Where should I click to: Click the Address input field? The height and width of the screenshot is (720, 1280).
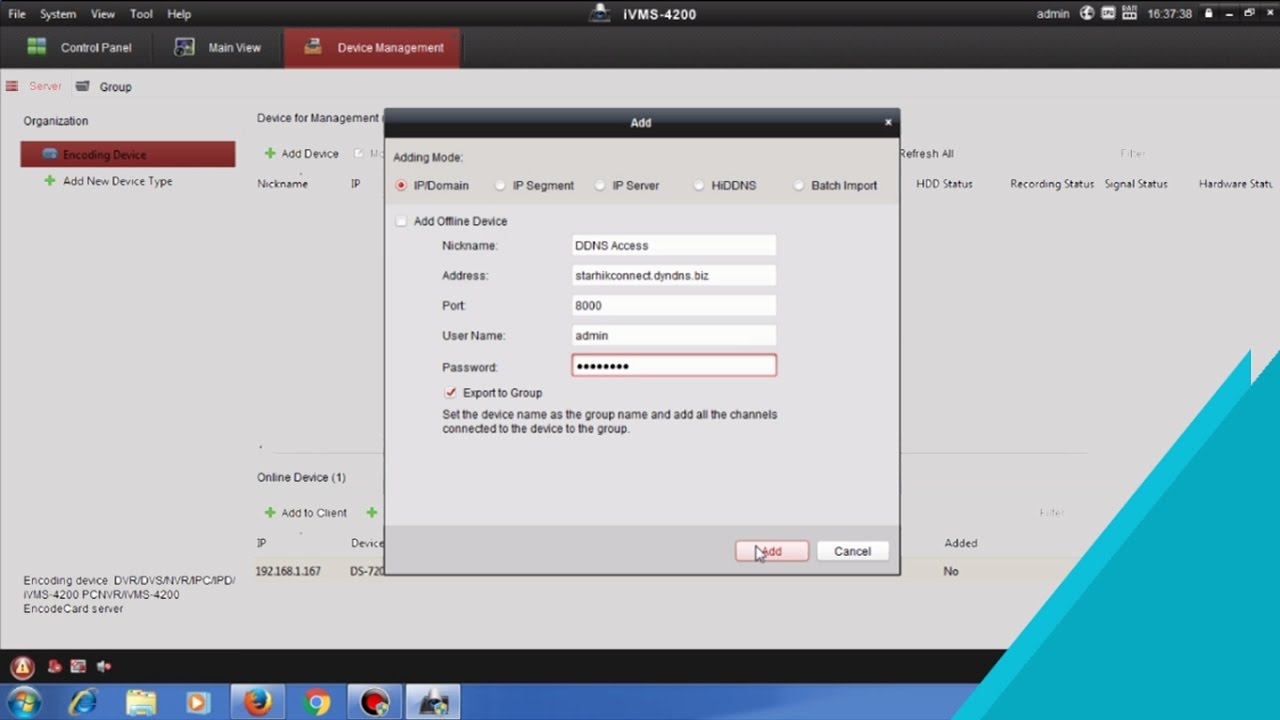coord(674,275)
